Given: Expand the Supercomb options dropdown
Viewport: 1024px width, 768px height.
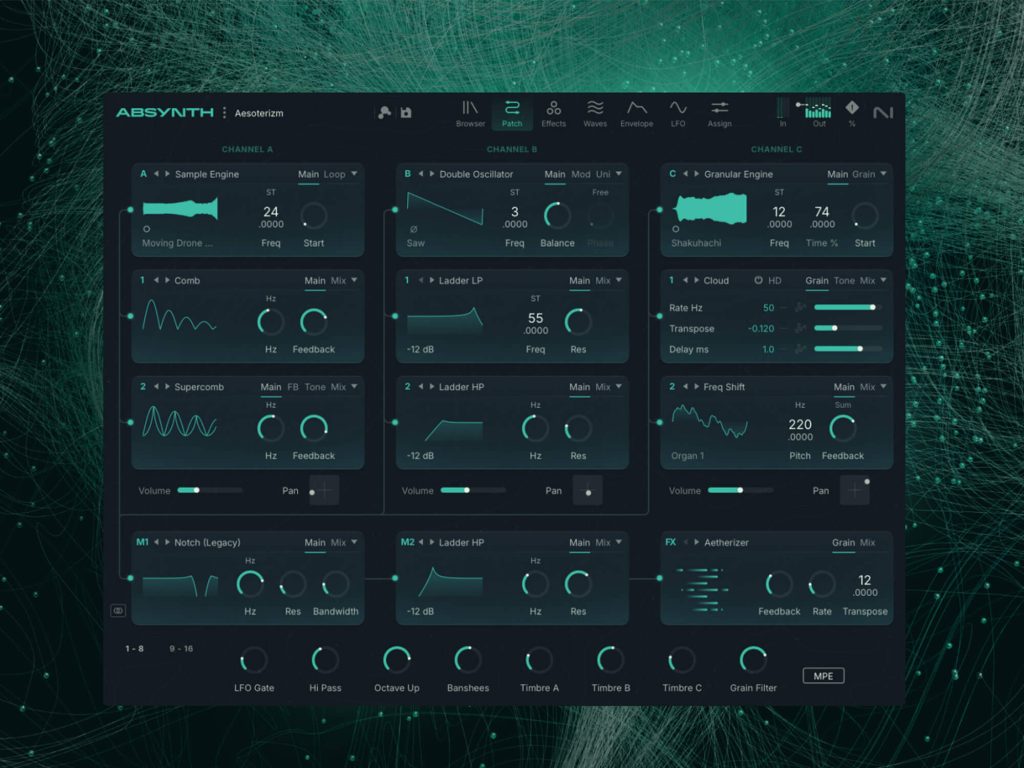Looking at the screenshot, I should [354, 387].
